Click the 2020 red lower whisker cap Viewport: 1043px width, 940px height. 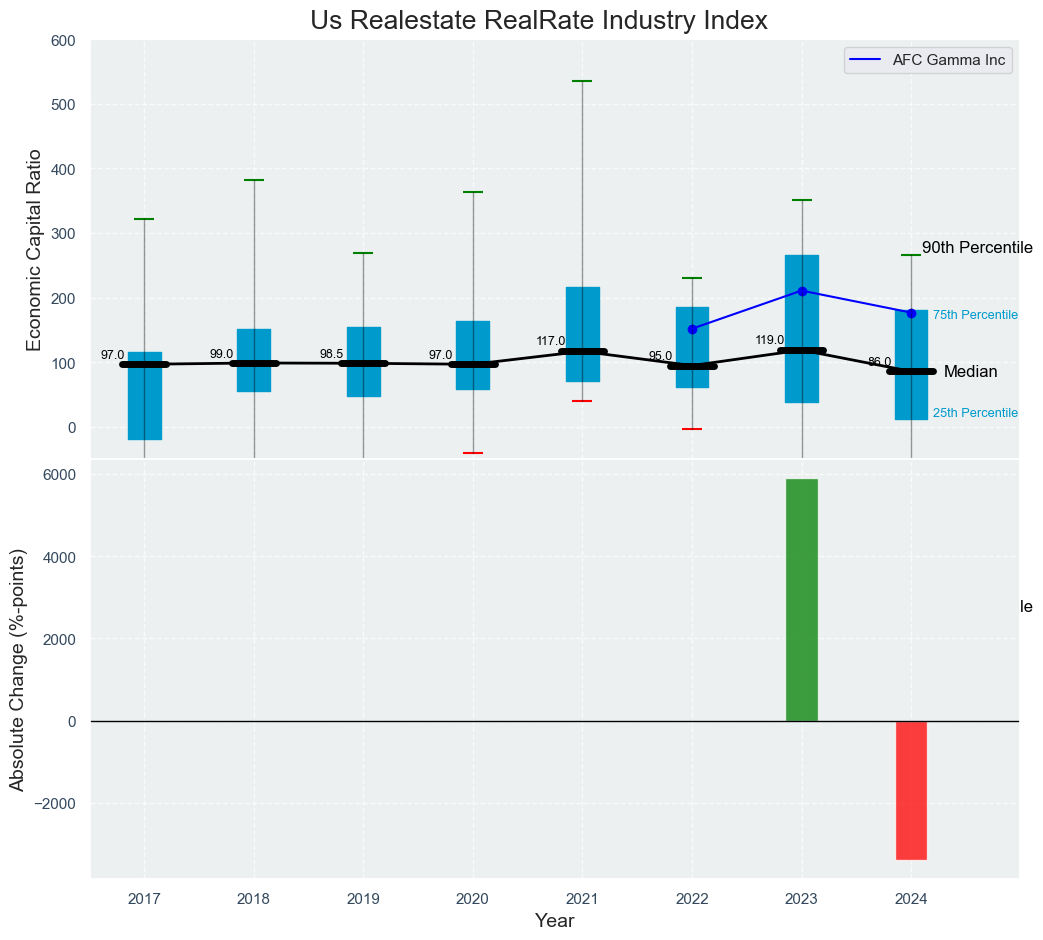click(473, 453)
